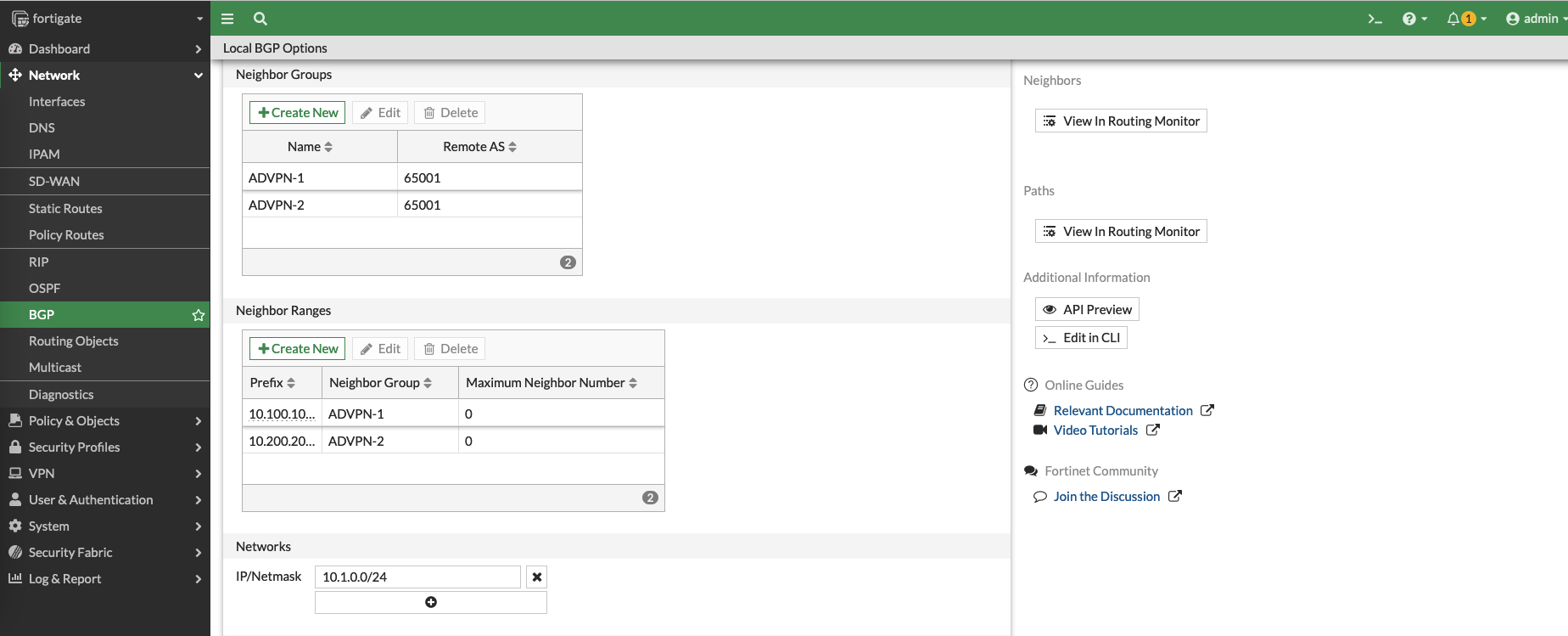1568x636 pixels.
Task: Open API Preview with eye icon
Action: click(1087, 310)
